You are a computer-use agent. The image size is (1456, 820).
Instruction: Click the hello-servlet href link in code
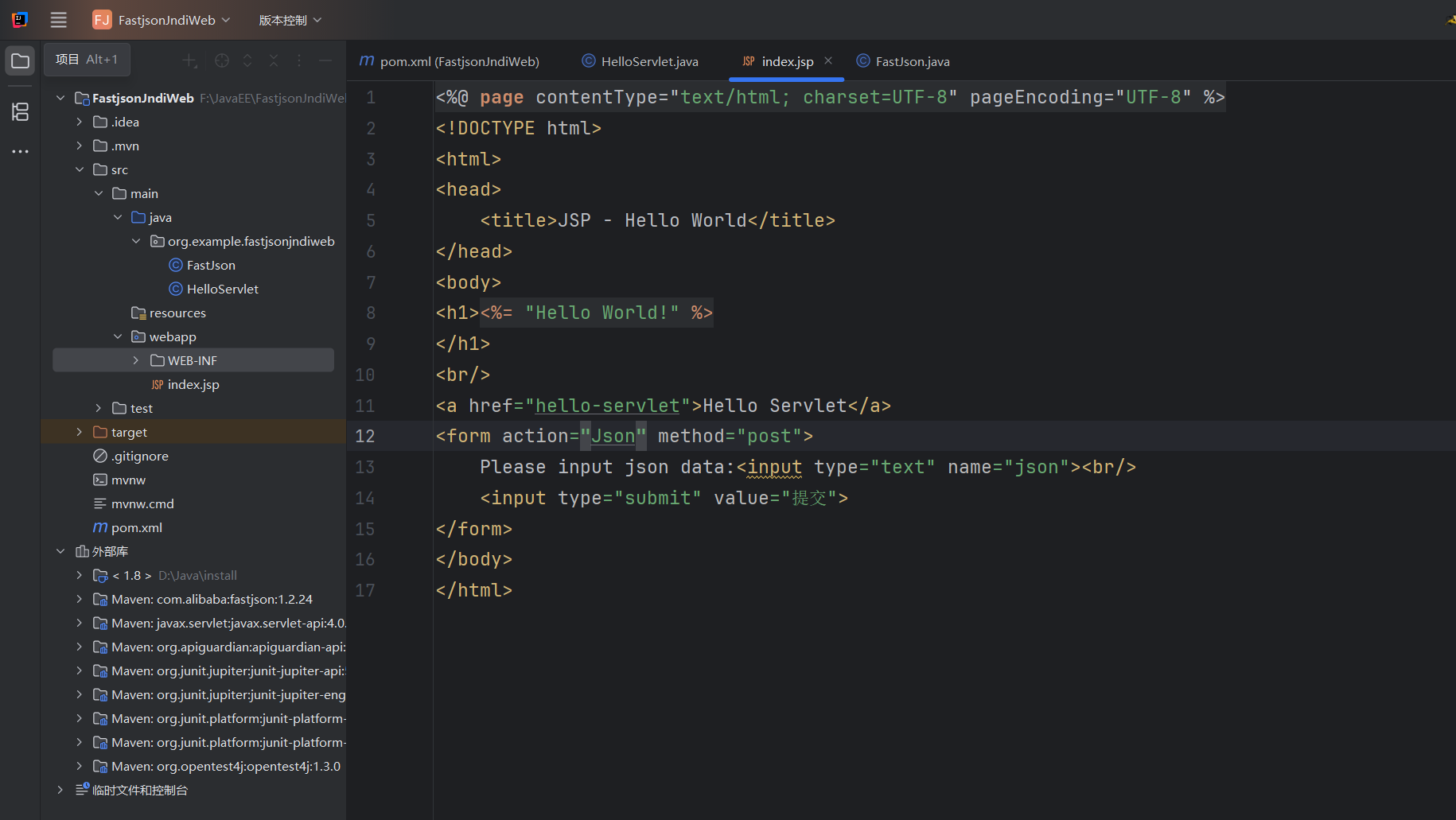pos(607,406)
